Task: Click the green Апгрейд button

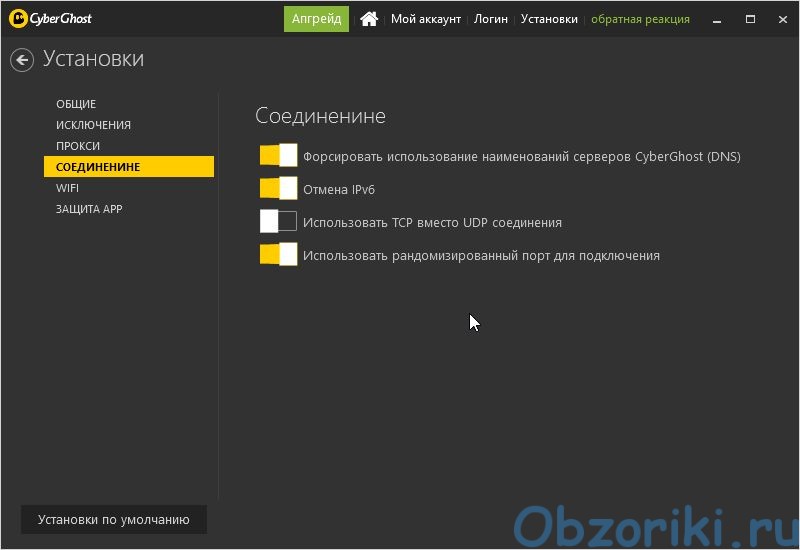Action: [316, 19]
